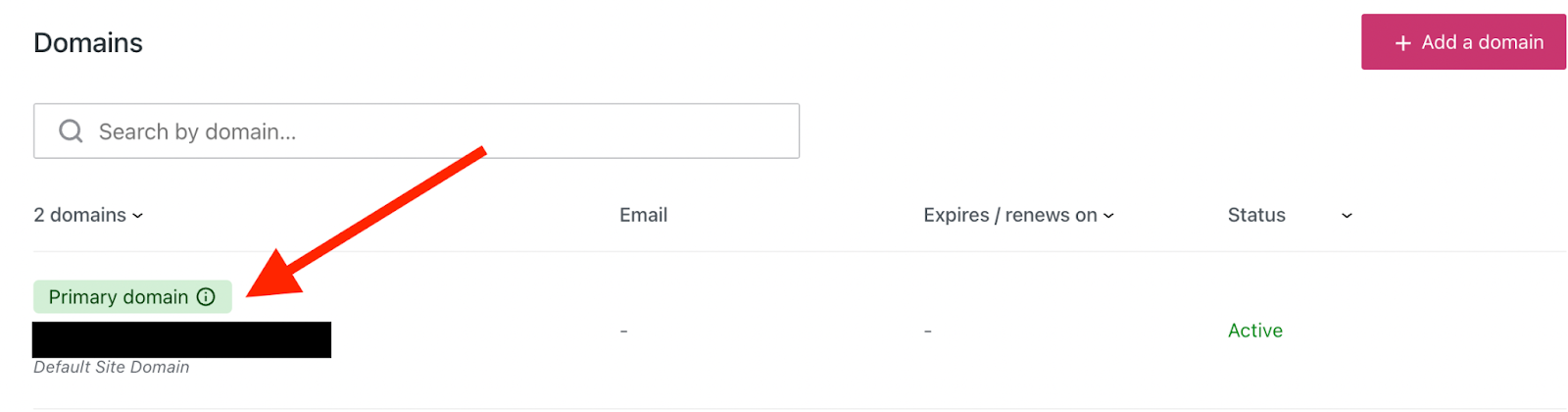Click the info icon beside Primary domain

pos(206,297)
